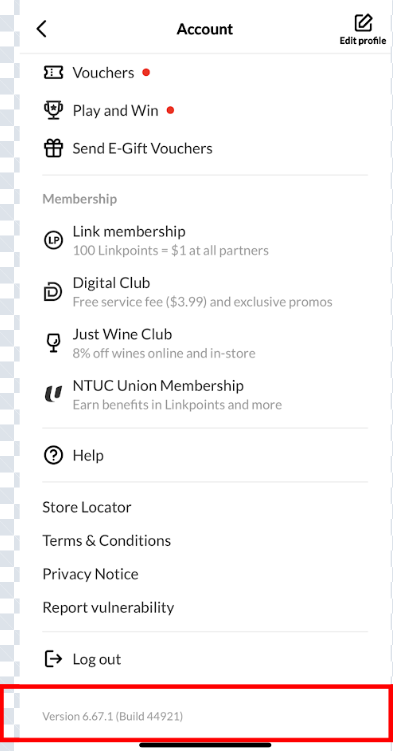Open the Privacy Notice link

coord(90,574)
